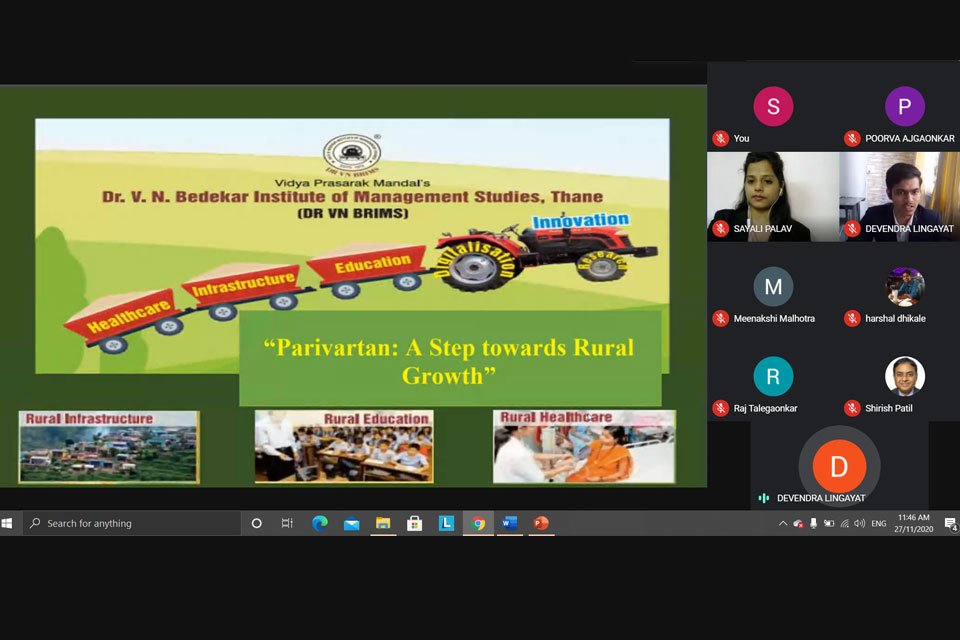The width and height of the screenshot is (960, 640).
Task: Select the P avatar of POORVA AJGAONKAR
Action: pos(904,107)
